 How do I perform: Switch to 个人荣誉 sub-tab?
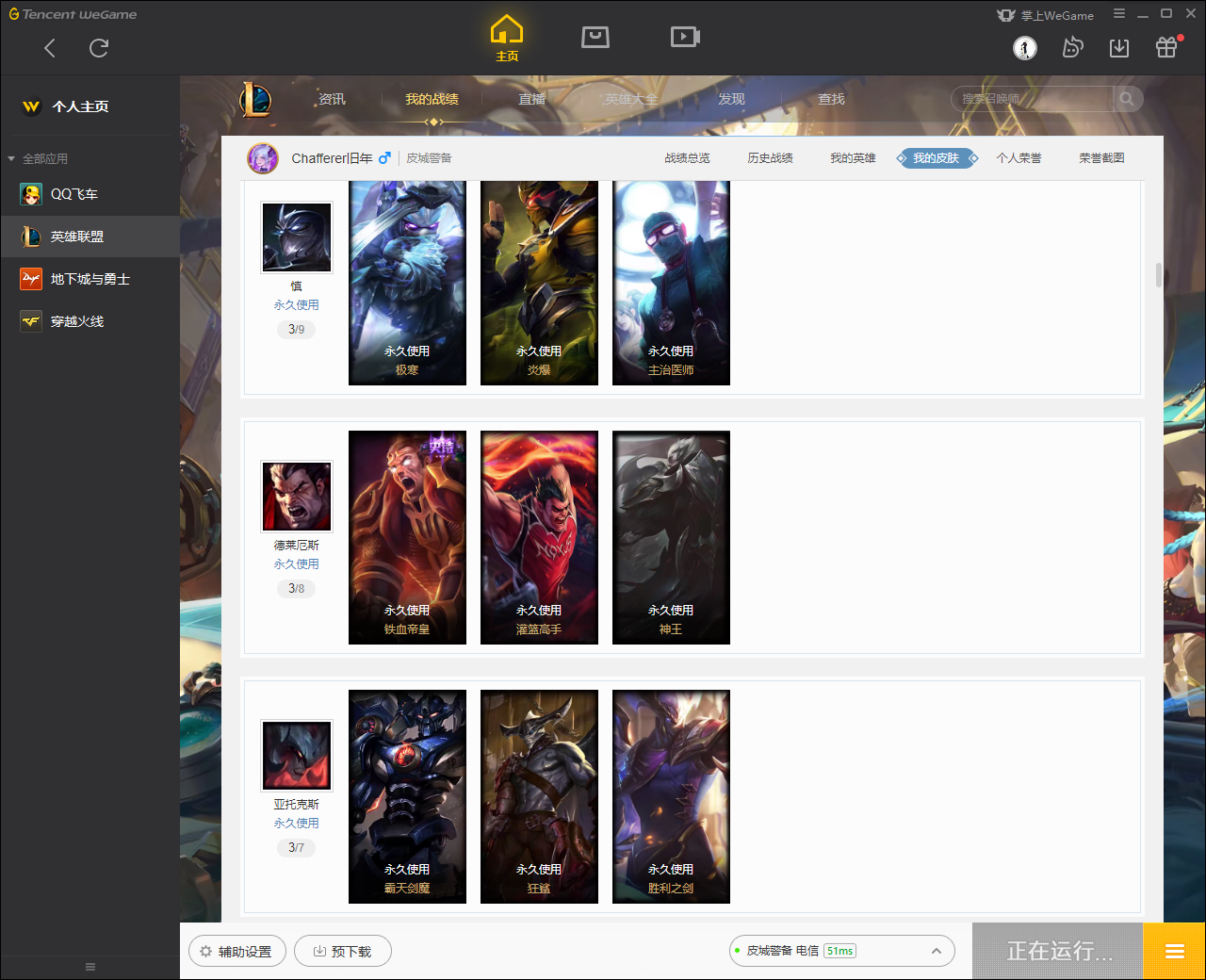[x=1019, y=158]
